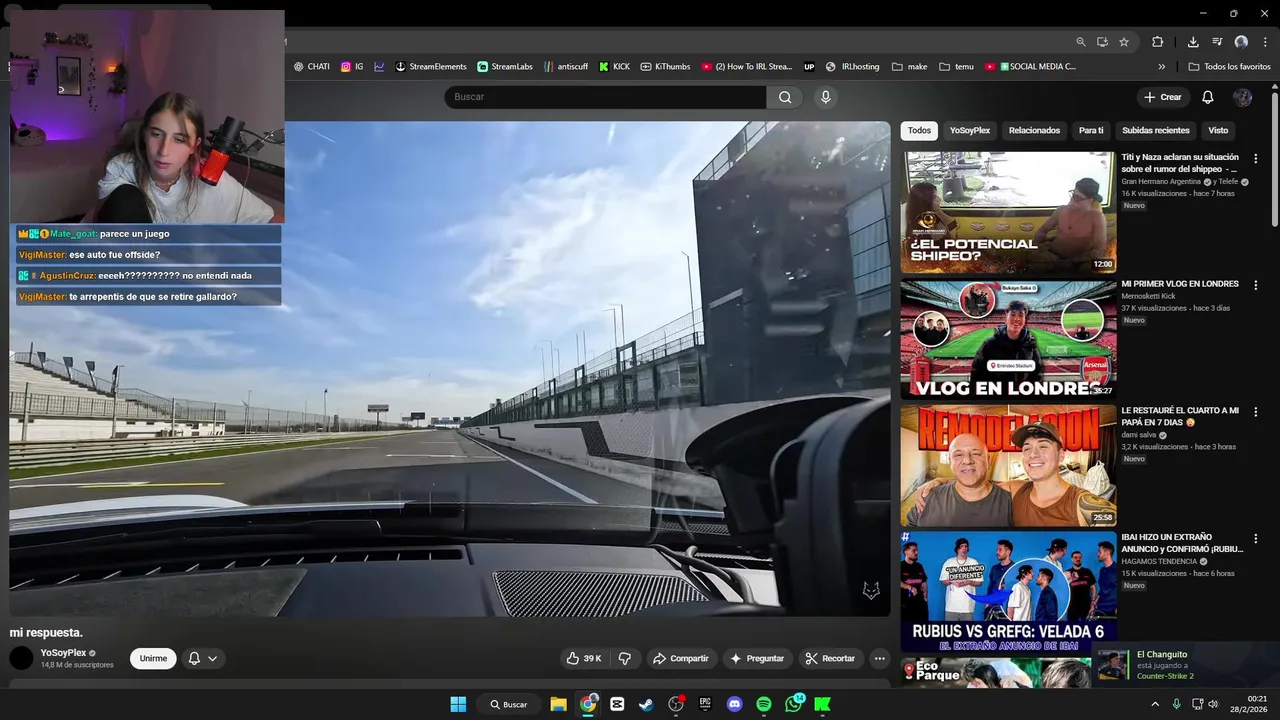Open the IG Instagram bookmark
This screenshot has height=720, width=1280.
352,67
